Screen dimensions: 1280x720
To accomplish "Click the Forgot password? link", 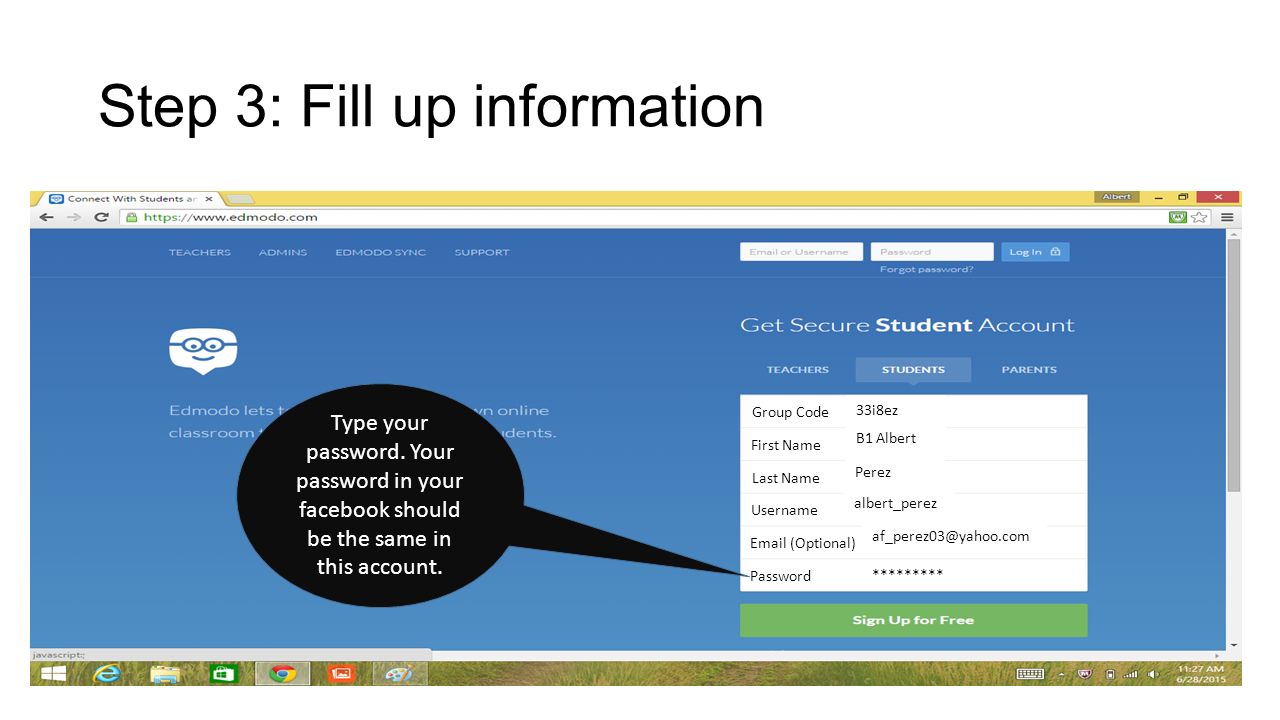I will click(x=927, y=270).
